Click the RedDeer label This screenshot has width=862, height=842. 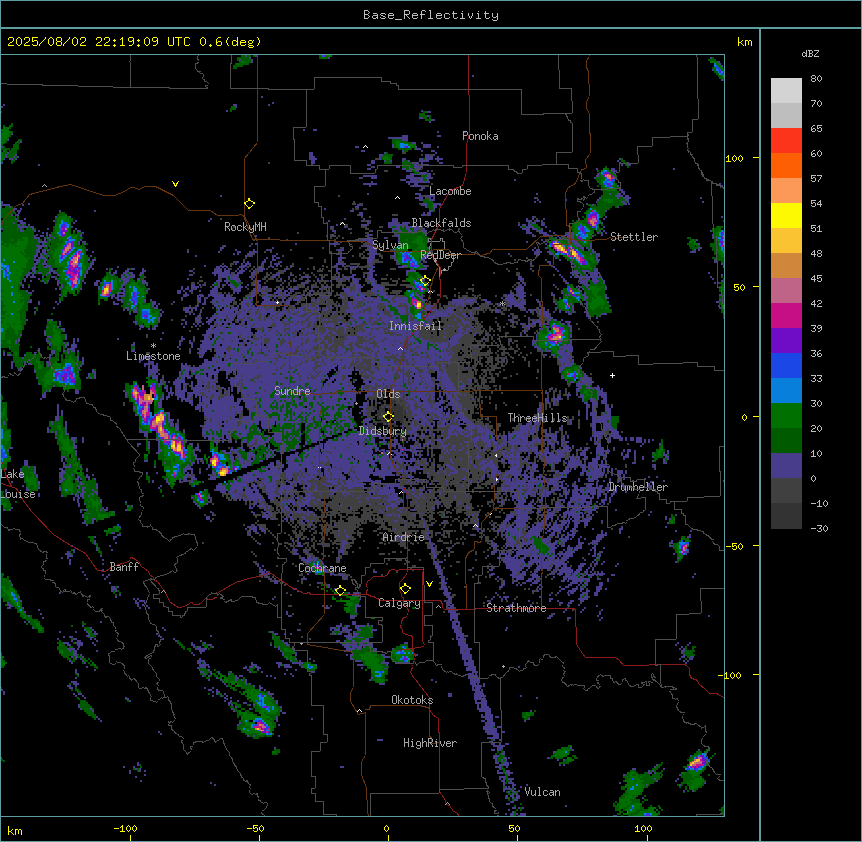click(x=440, y=255)
